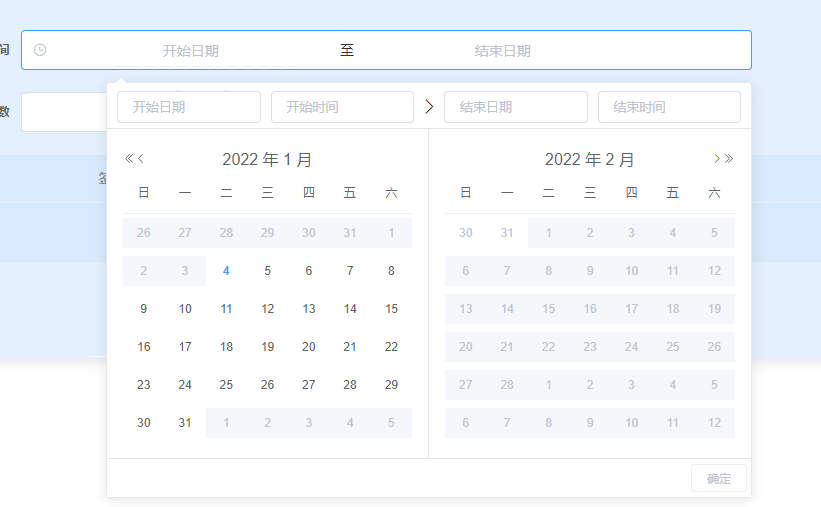Select January 9 in the left calendar
This screenshot has height=507, width=821.
tap(143, 308)
